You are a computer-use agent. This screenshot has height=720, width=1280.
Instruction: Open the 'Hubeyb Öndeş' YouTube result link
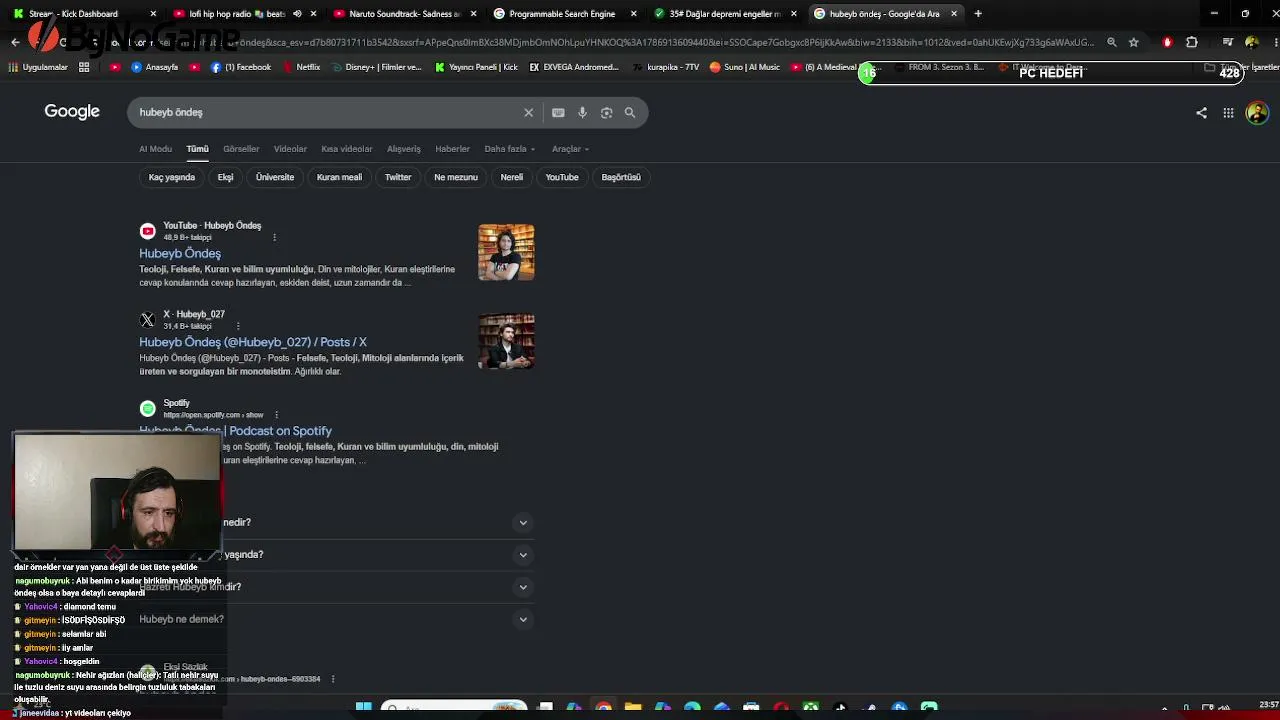coord(180,254)
